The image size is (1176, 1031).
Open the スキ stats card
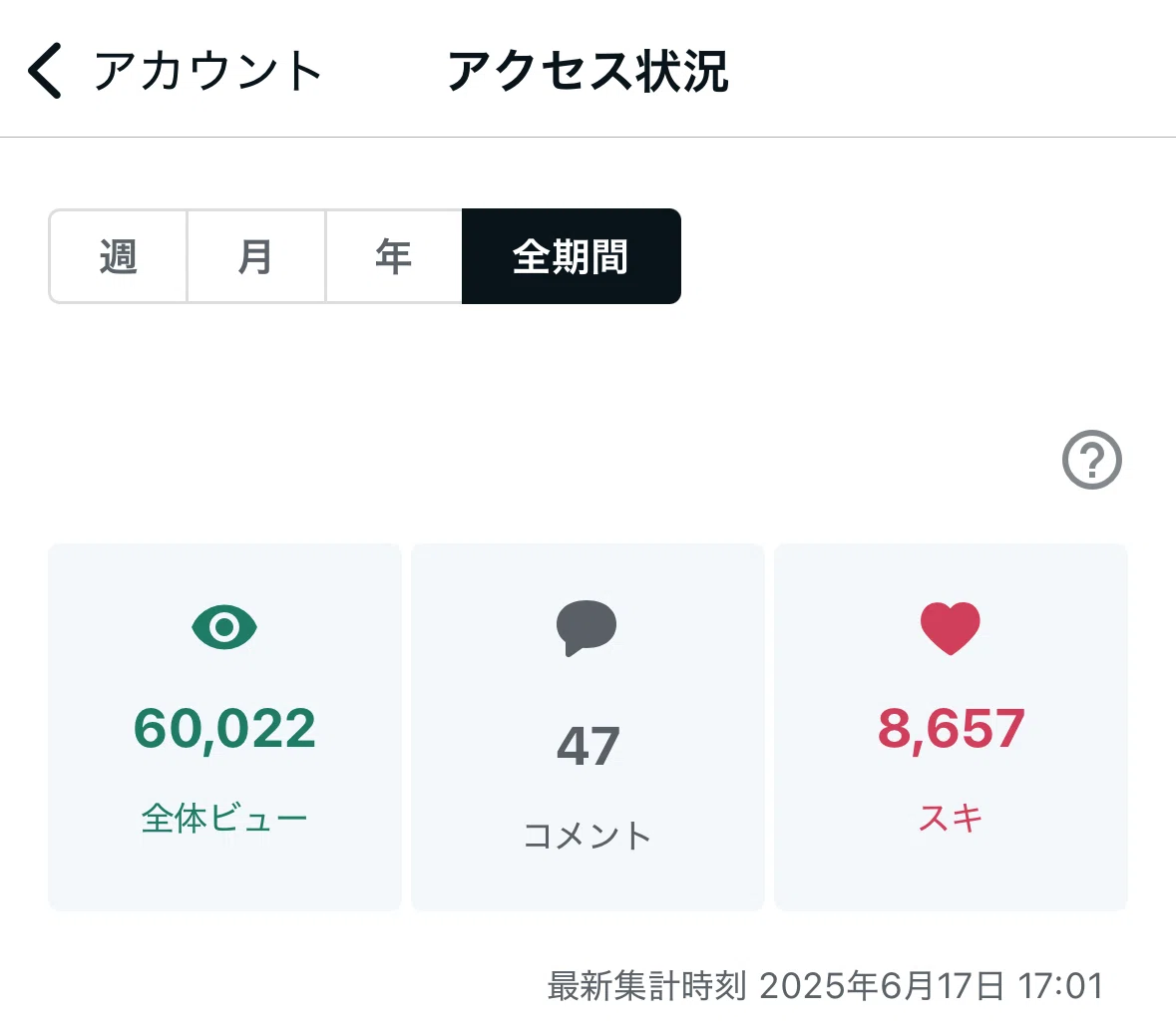[951, 727]
